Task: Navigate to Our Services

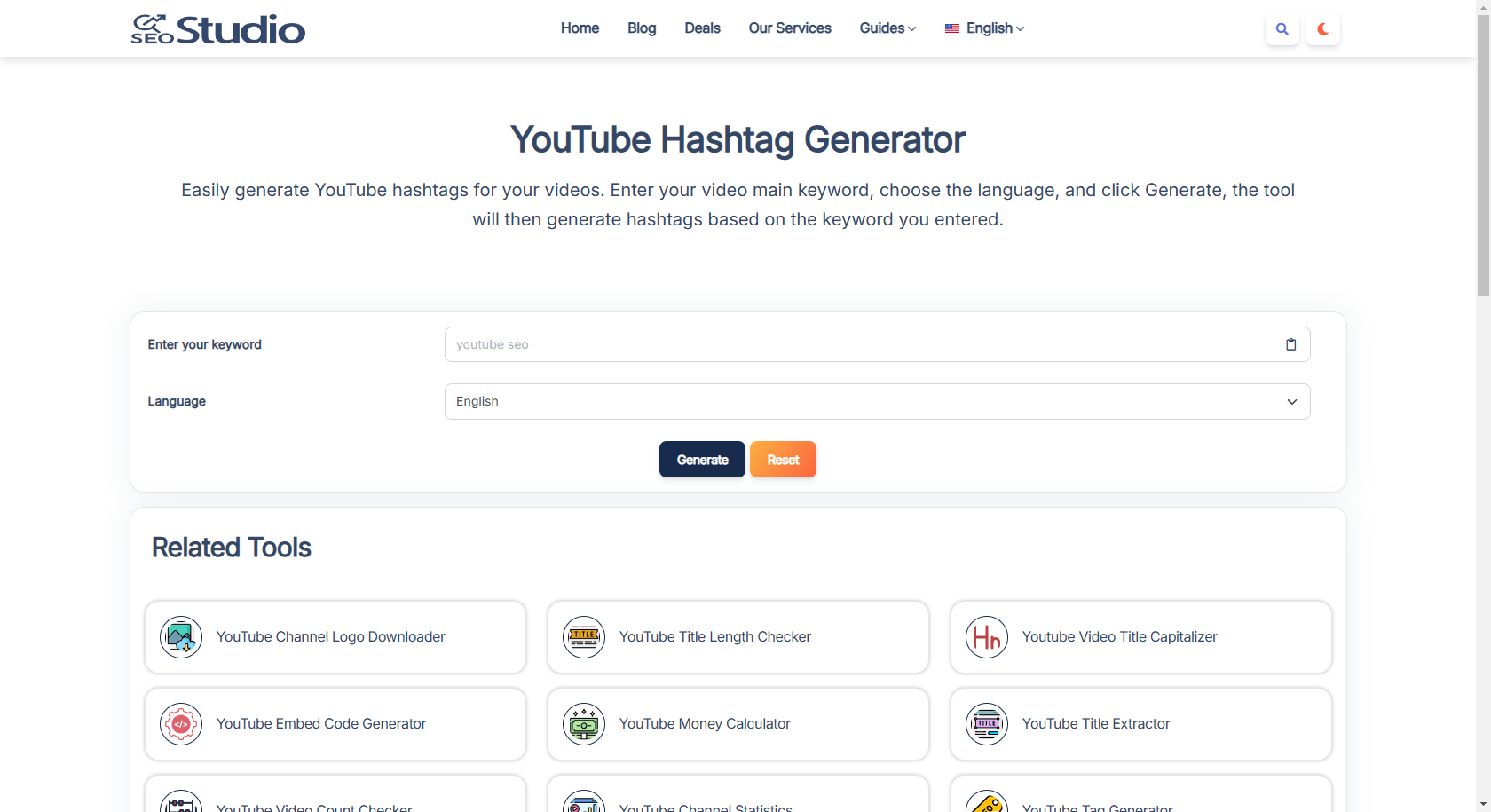Action: [x=790, y=28]
